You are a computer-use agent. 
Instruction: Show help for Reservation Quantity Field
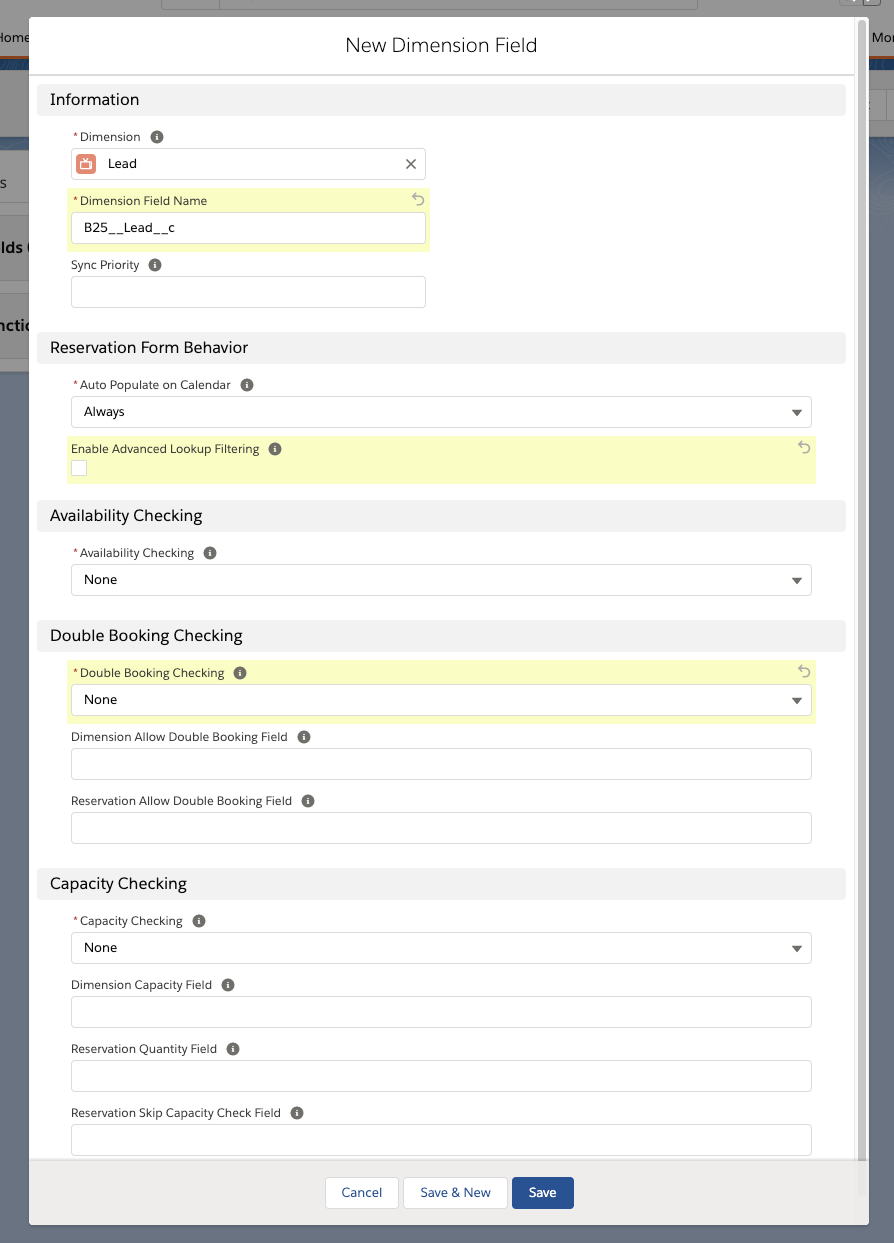click(233, 1049)
